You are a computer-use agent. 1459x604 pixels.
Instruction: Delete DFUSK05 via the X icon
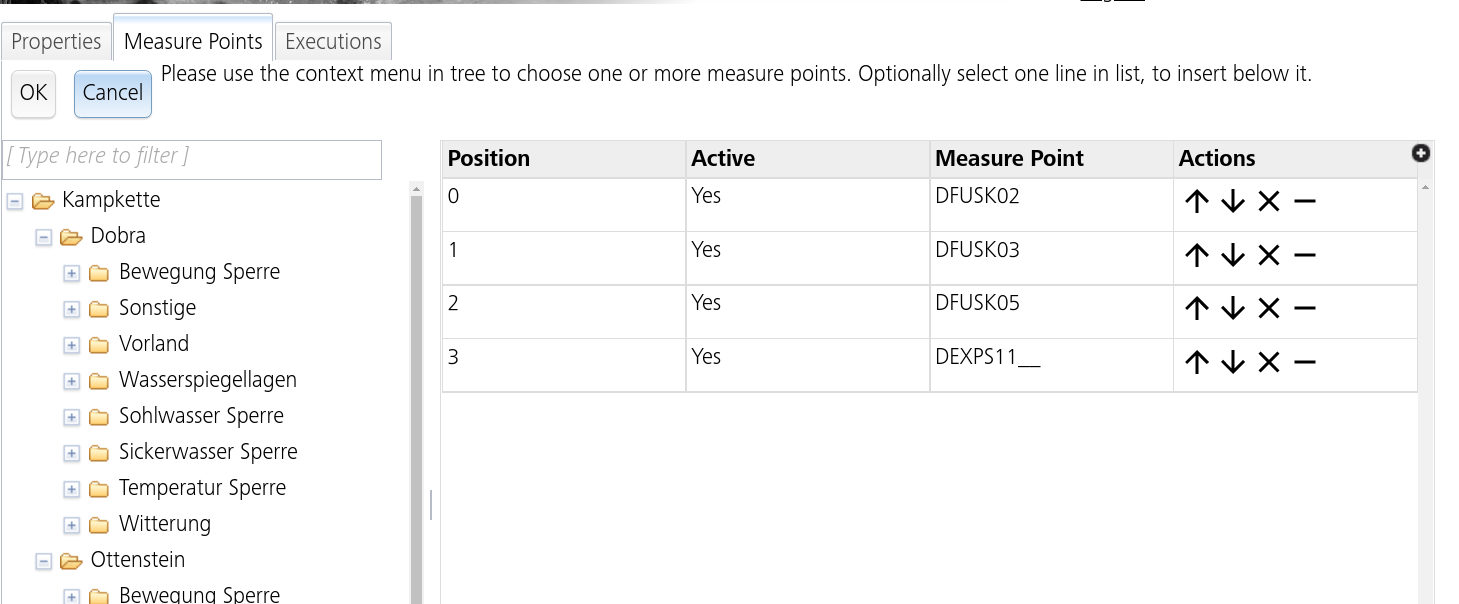(x=1268, y=308)
